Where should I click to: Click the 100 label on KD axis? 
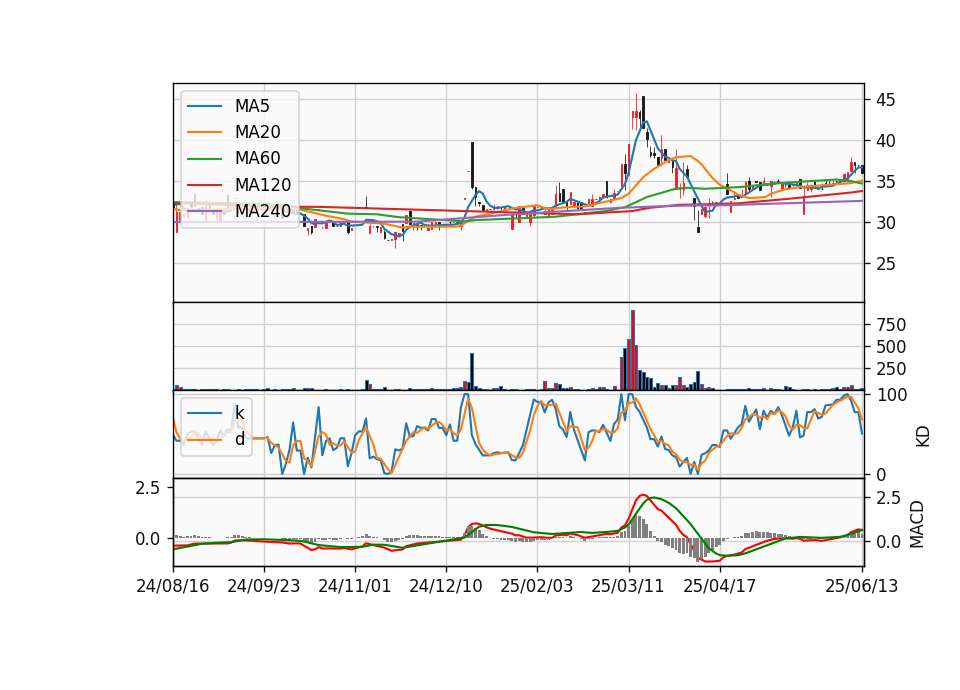pyautogui.click(x=891, y=395)
